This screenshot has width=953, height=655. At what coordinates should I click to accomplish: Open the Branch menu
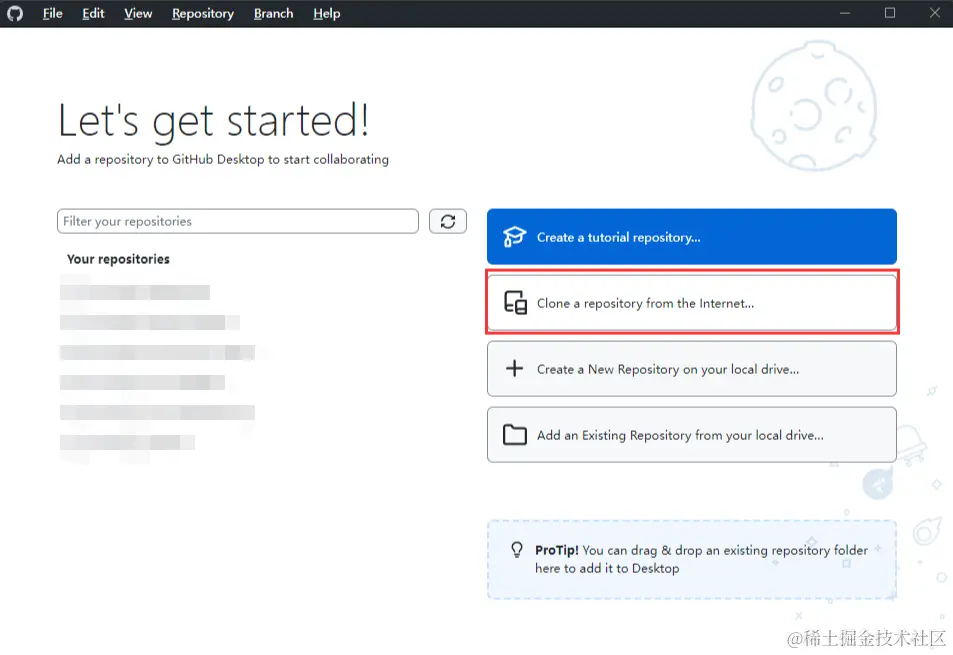pos(273,13)
